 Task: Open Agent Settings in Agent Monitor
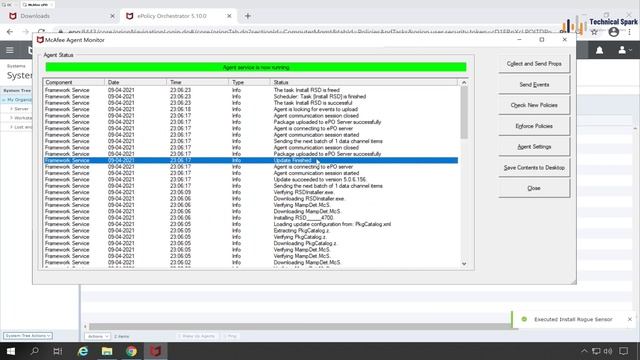tap(534, 147)
